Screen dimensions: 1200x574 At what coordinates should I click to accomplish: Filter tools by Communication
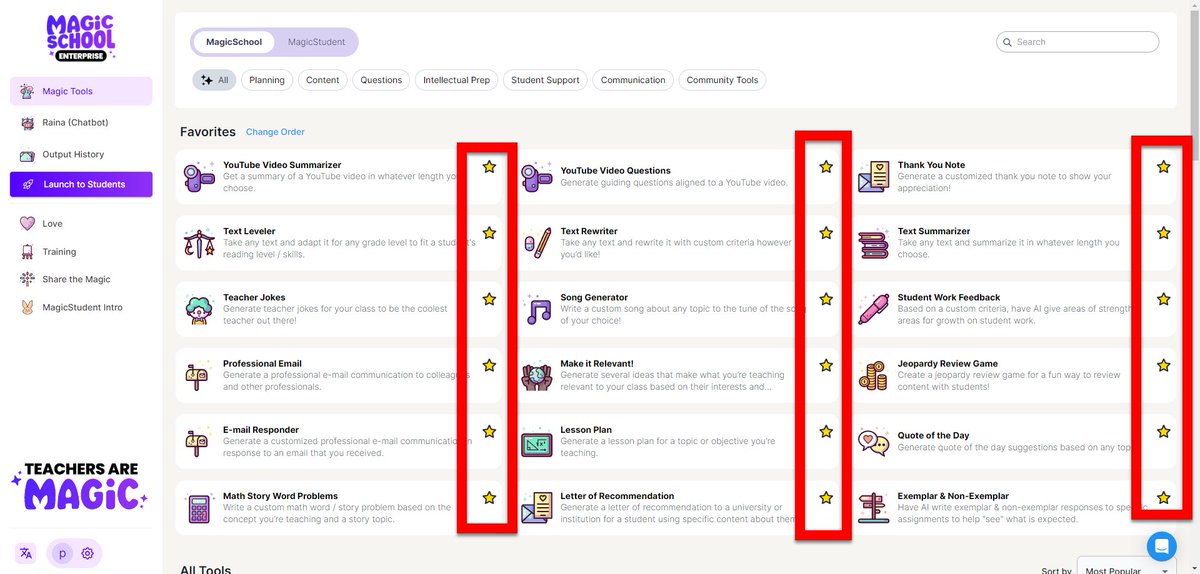tap(633, 80)
